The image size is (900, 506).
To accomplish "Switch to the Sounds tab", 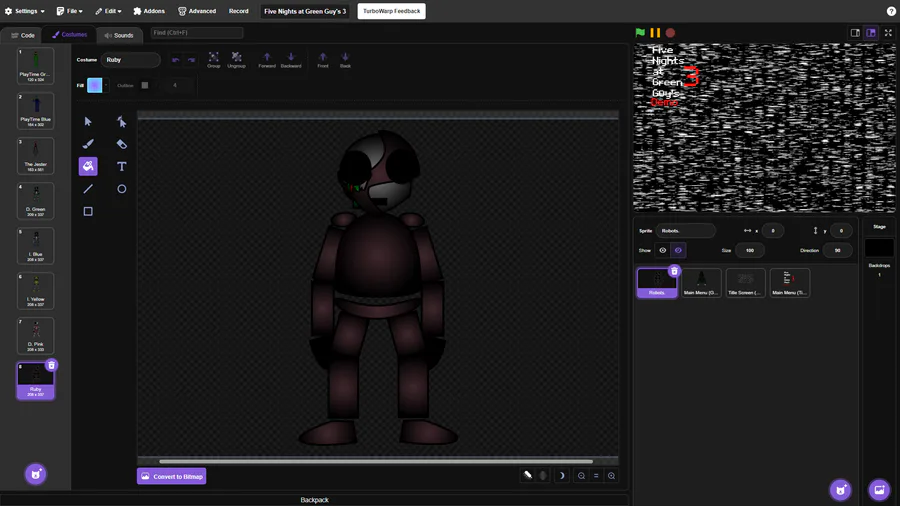I will pyautogui.click(x=119, y=35).
